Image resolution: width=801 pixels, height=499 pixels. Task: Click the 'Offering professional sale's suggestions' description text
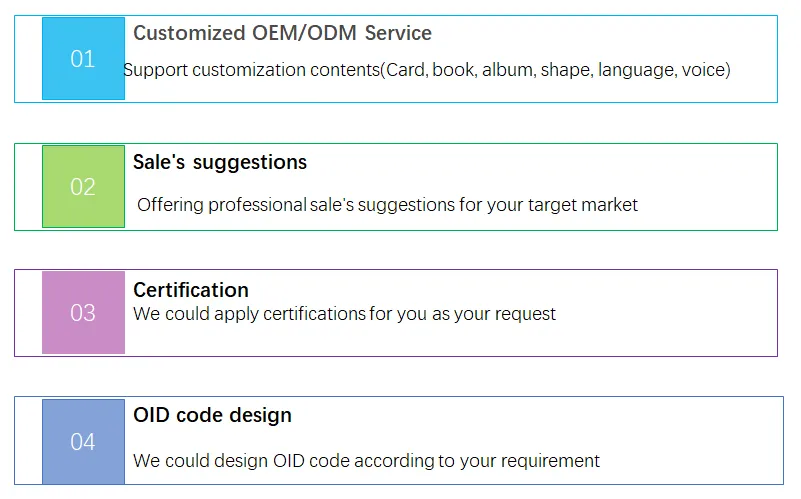(x=387, y=205)
